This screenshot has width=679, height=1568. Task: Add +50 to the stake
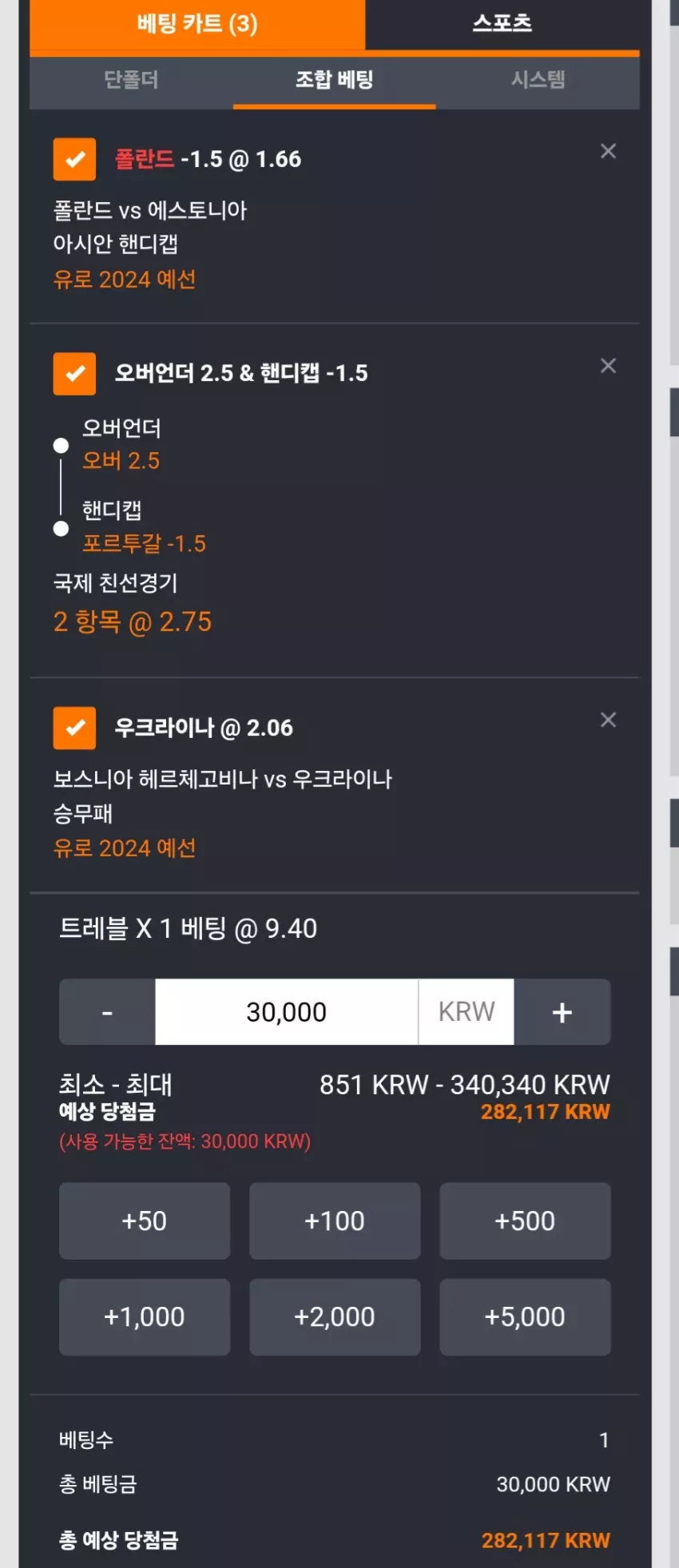(145, 1221)
